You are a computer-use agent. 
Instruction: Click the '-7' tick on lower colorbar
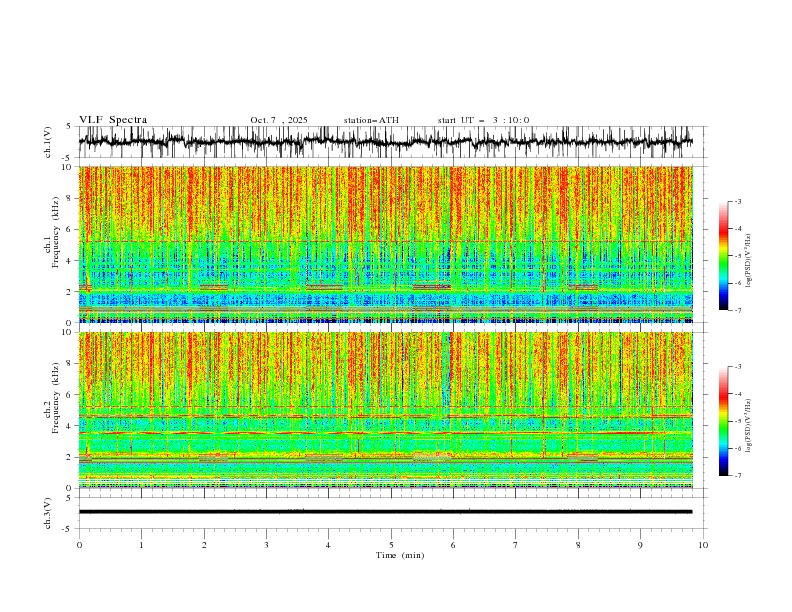click(738, 476)
